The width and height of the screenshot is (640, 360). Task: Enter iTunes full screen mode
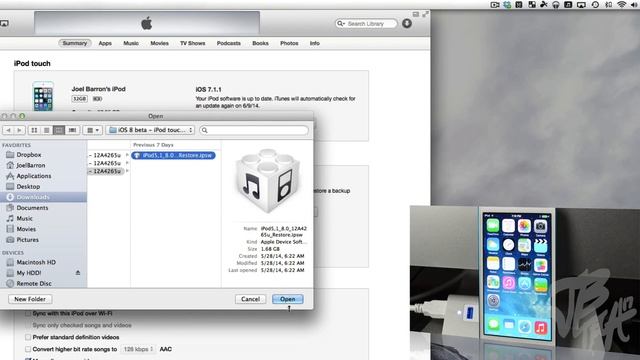[425, 14]
